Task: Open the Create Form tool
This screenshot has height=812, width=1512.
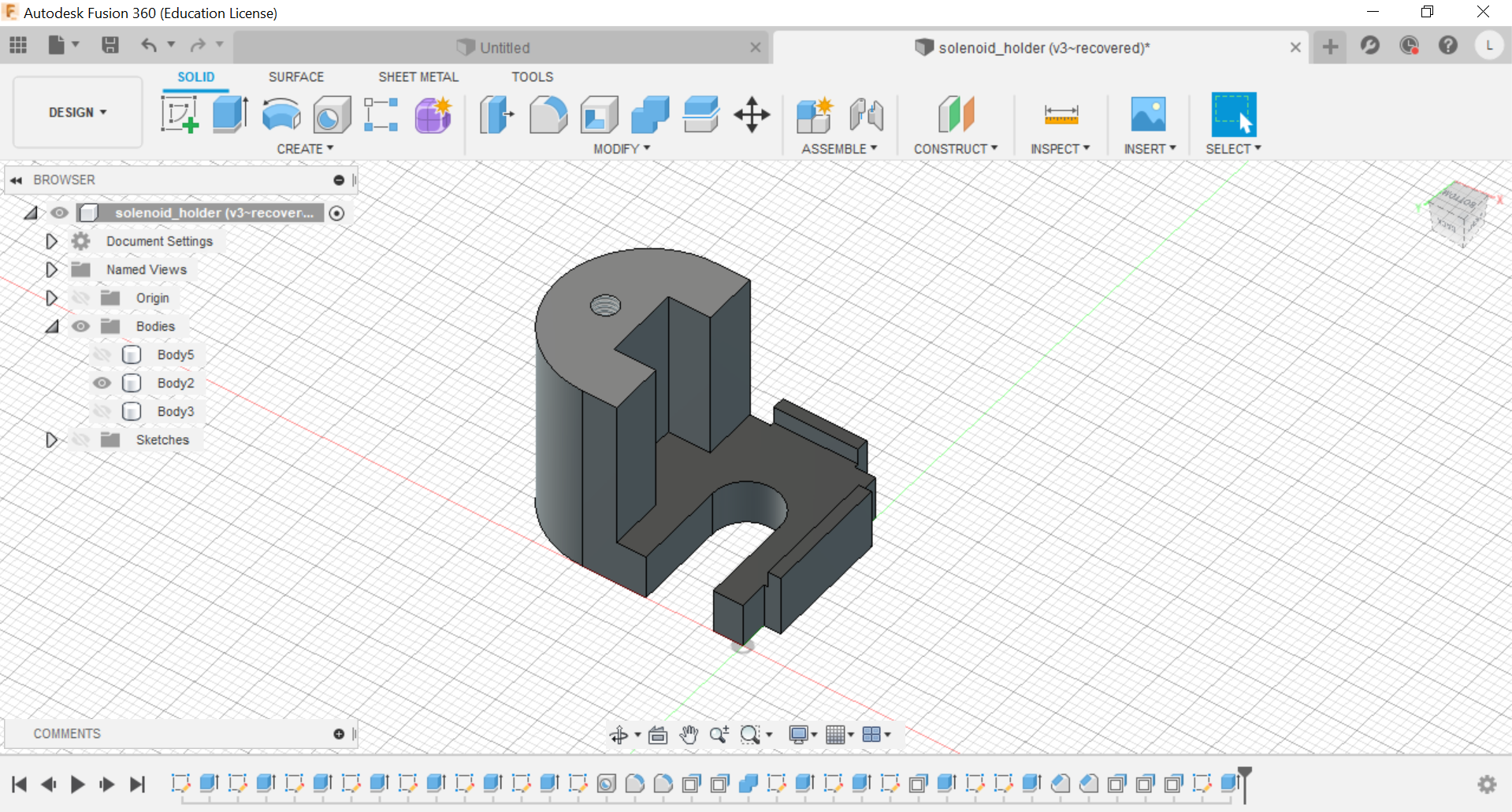Action: (x=433, y=114)
